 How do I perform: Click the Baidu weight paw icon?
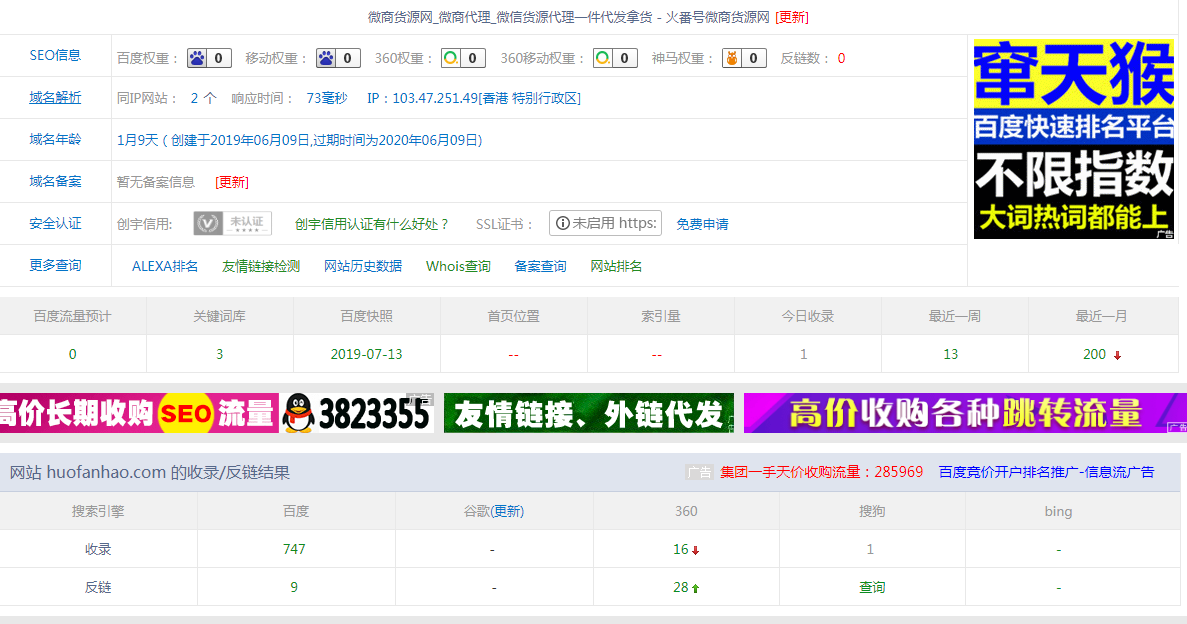click(198, 58)
